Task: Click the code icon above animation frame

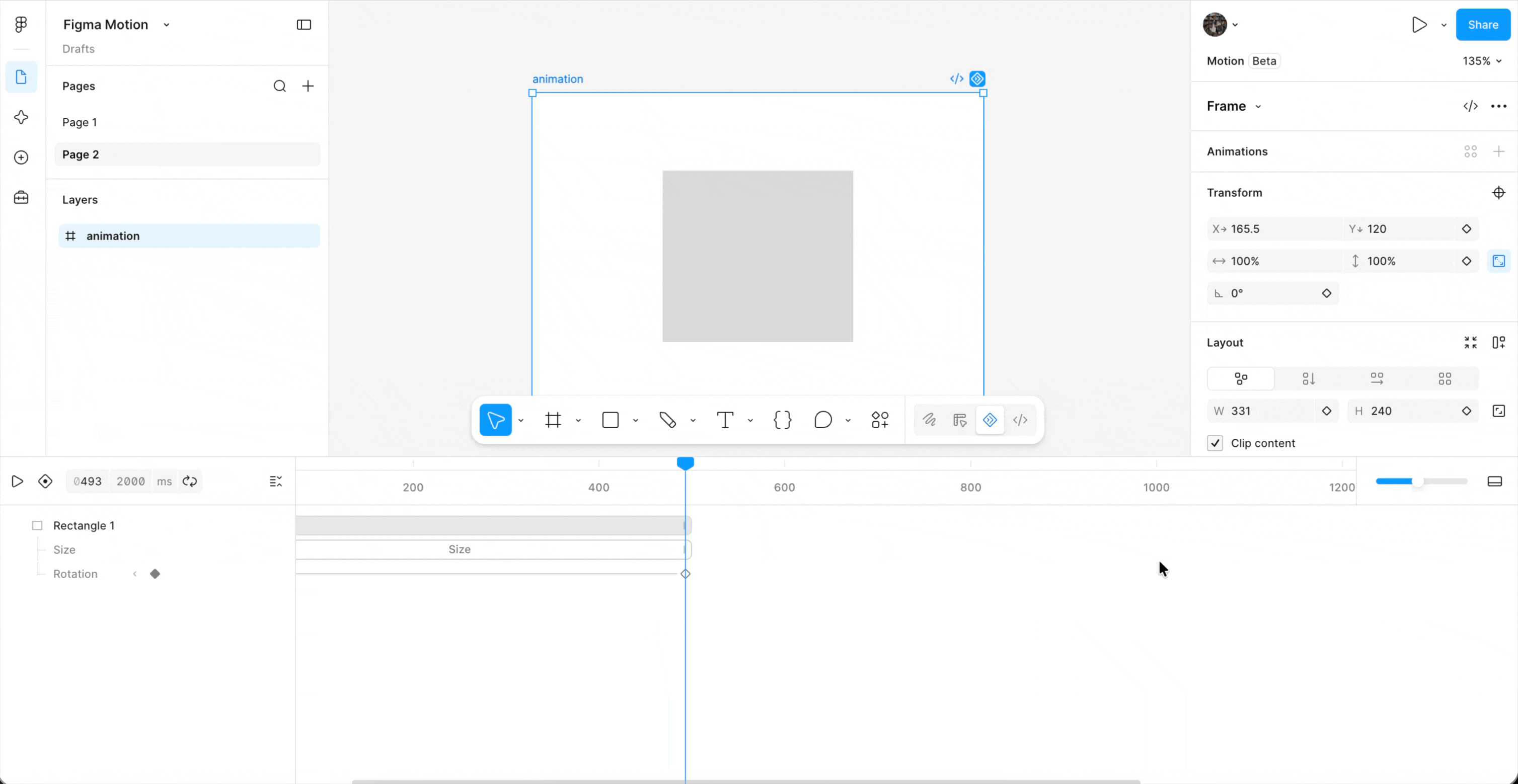Action: click(957, 79)
